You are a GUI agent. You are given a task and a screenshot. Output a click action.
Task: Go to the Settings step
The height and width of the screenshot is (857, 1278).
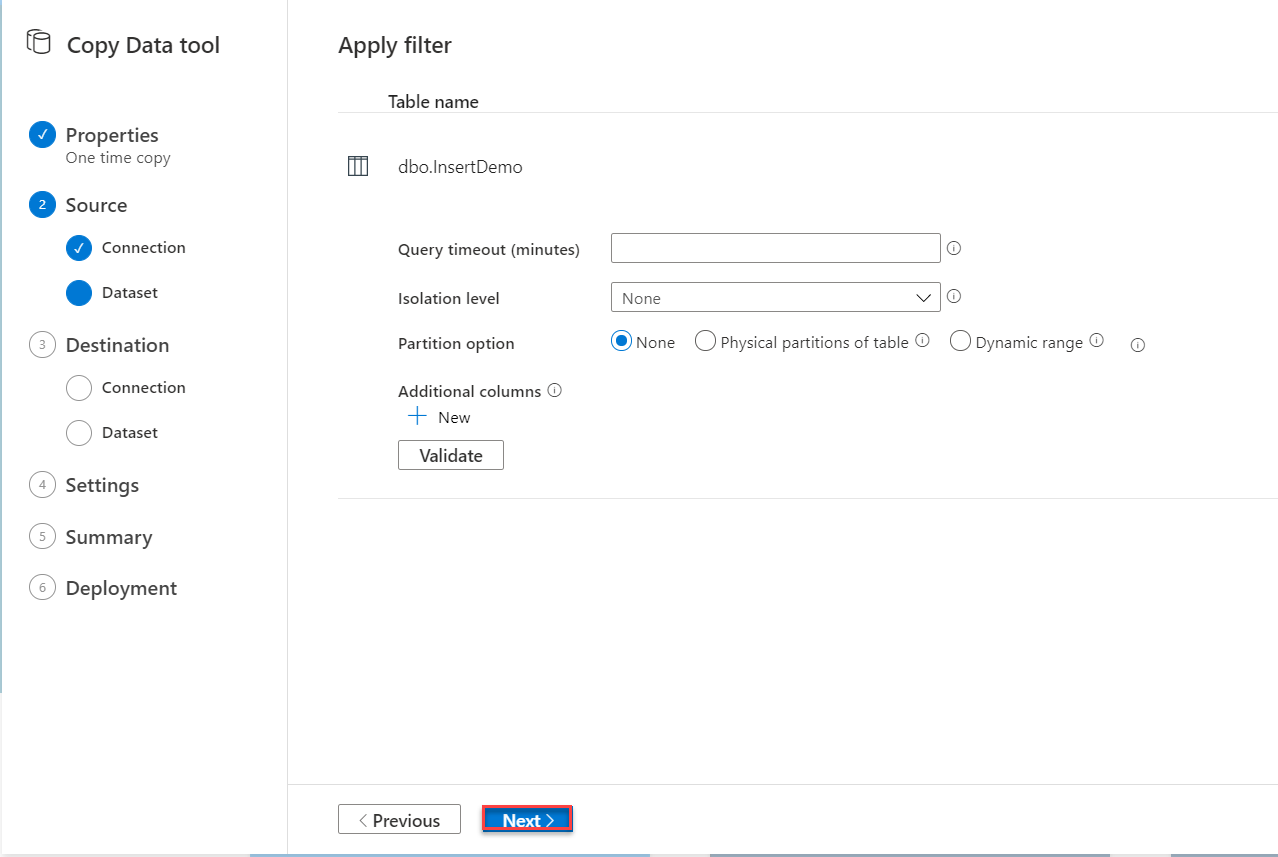101,485
